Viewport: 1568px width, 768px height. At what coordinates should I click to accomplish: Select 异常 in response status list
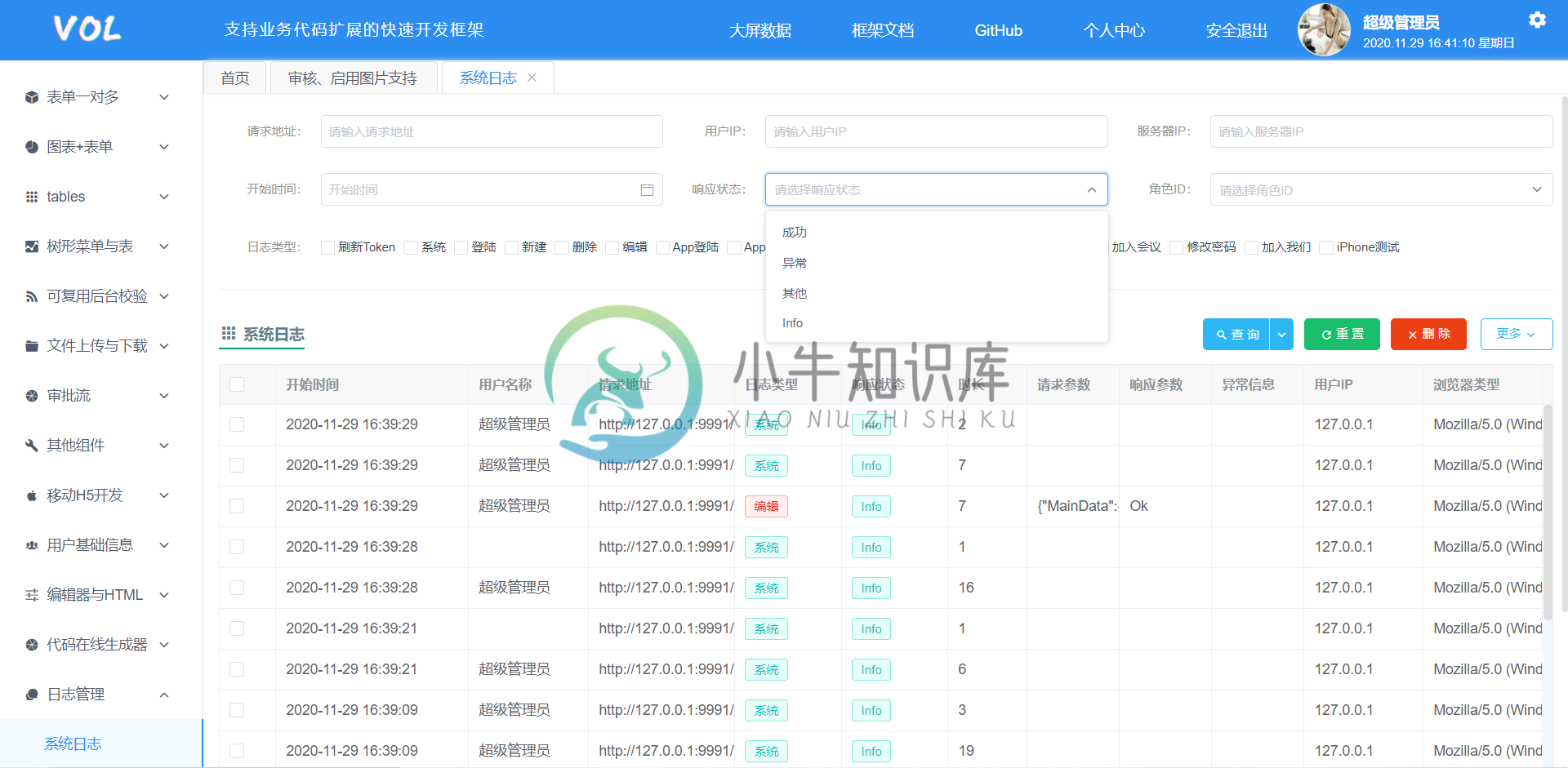click(936, 263)
